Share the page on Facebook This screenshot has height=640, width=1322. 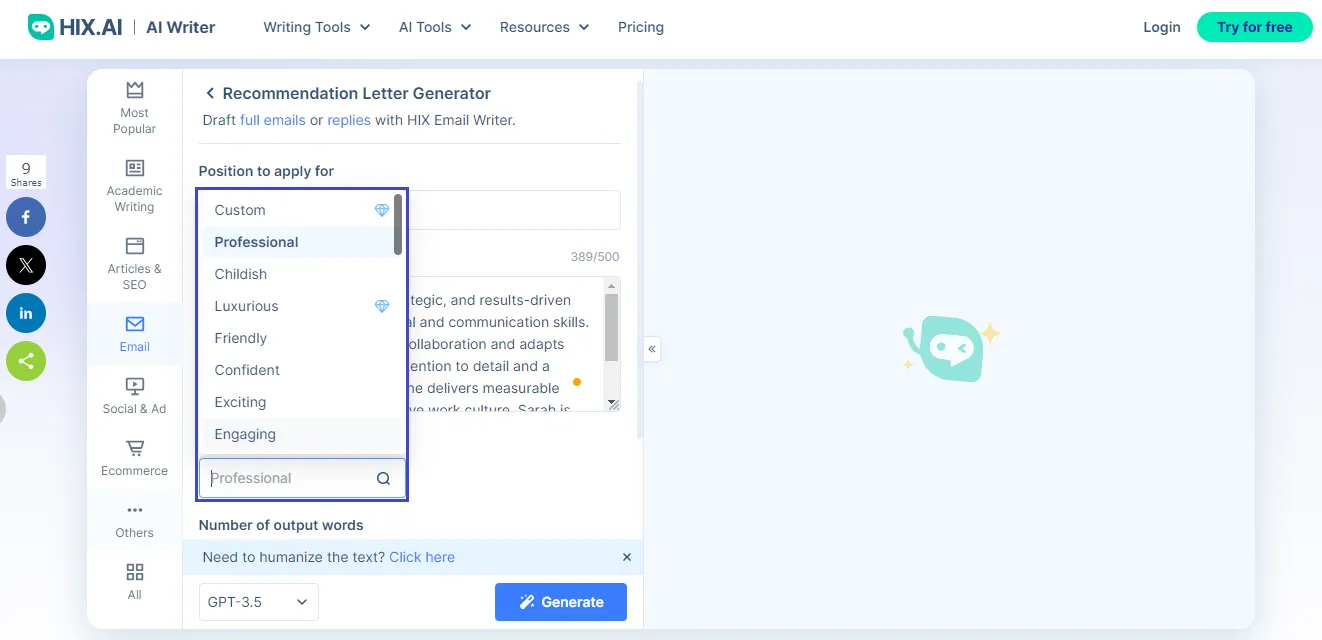point(26,217)
